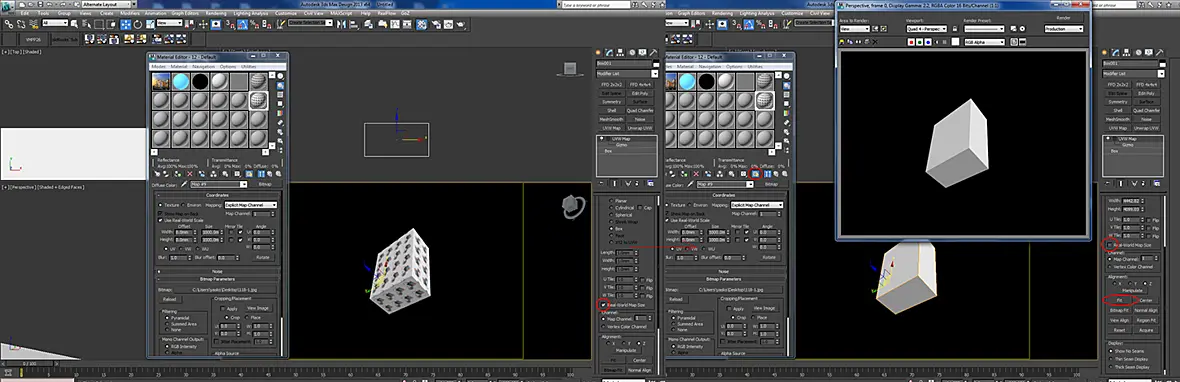Click Acquire button in right modifier panel
The image size is (1180, 382).
(1147, 330)
